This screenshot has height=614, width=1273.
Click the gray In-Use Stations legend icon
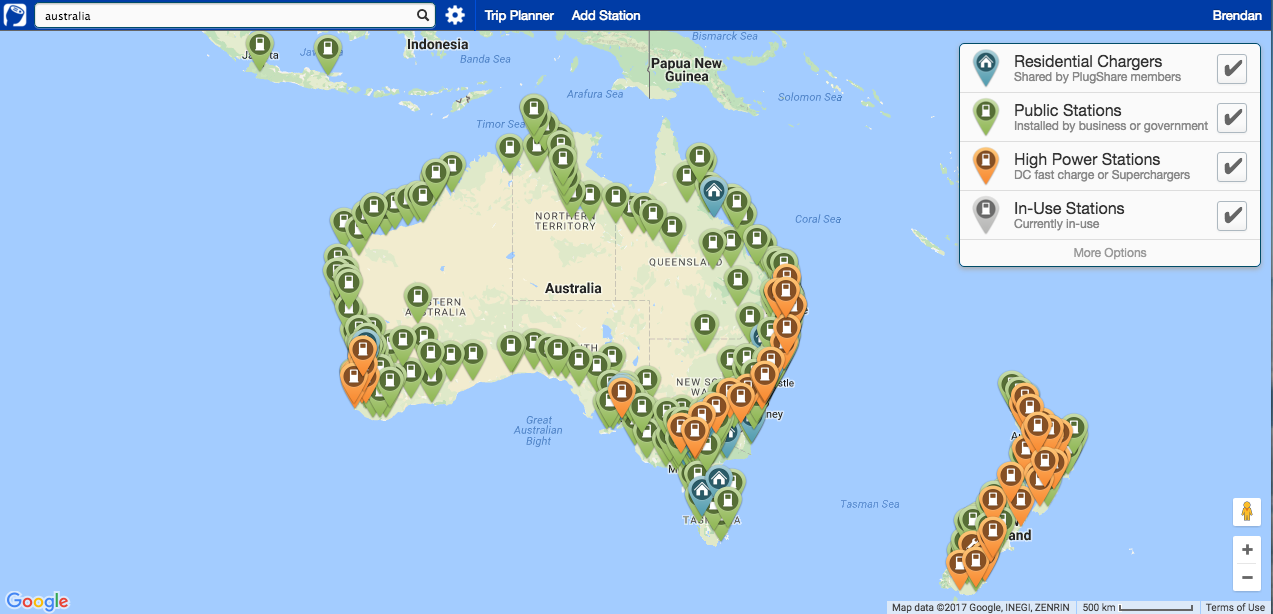986,213
